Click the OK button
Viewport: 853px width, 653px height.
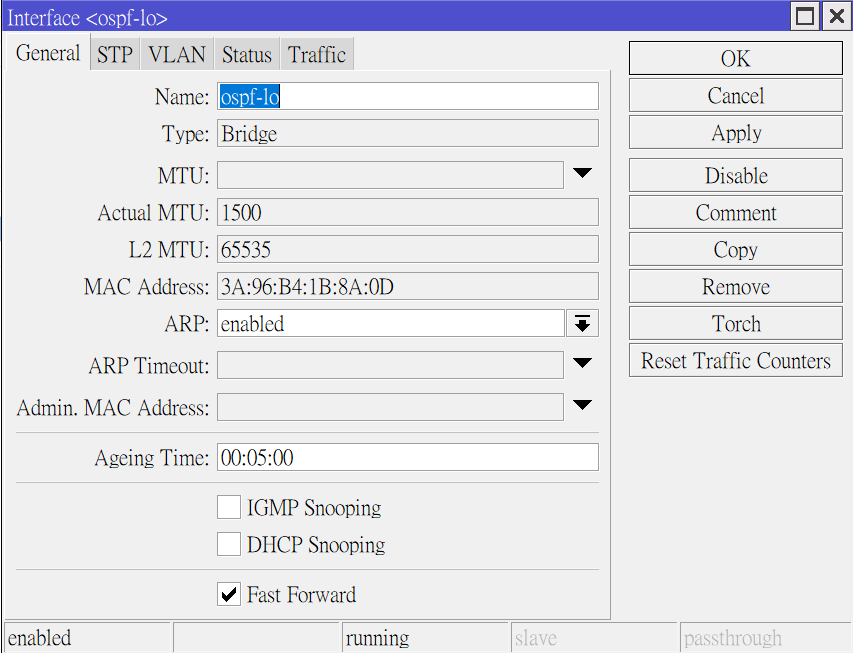click(735, 59)
